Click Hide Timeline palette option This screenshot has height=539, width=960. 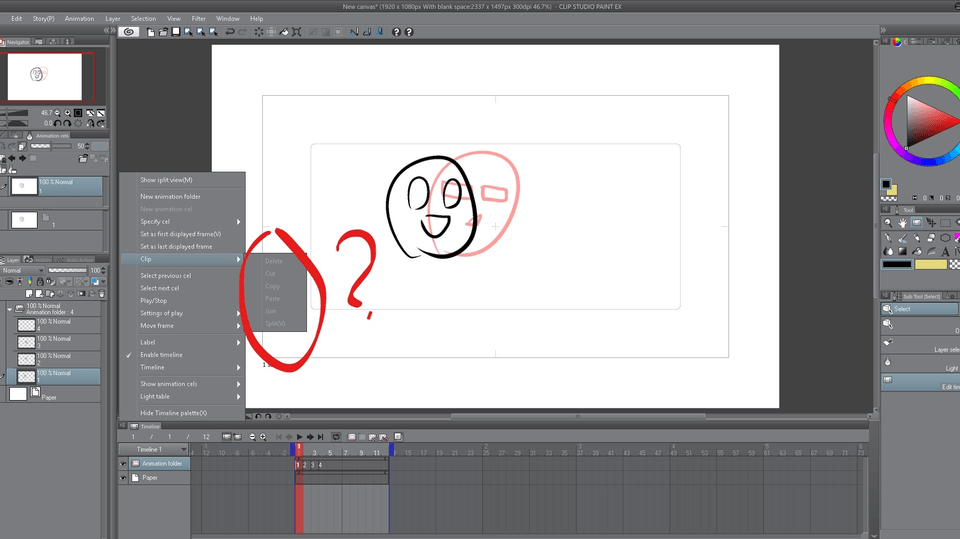coord(173,413)
